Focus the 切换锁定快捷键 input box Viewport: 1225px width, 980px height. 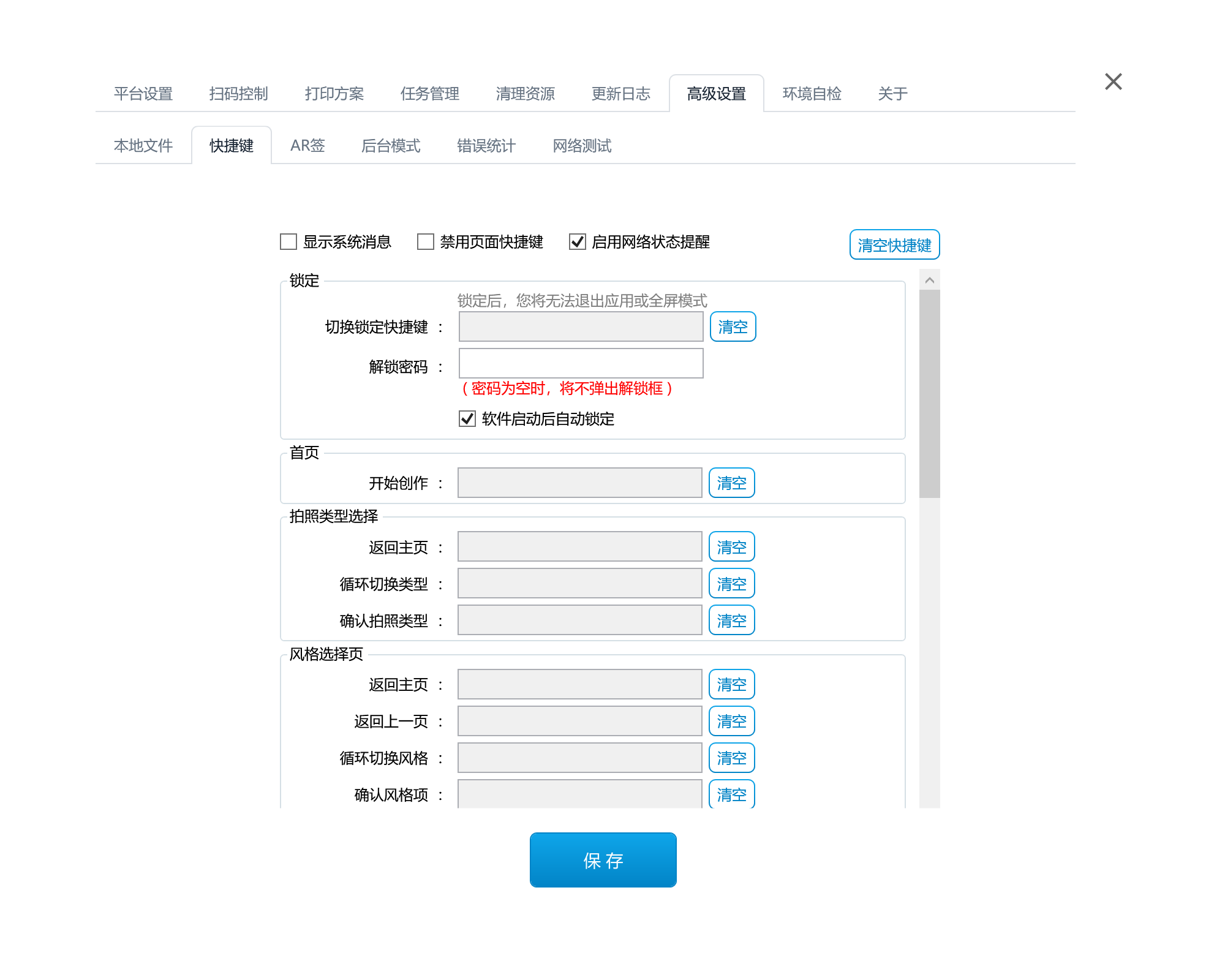coord(581,326)
